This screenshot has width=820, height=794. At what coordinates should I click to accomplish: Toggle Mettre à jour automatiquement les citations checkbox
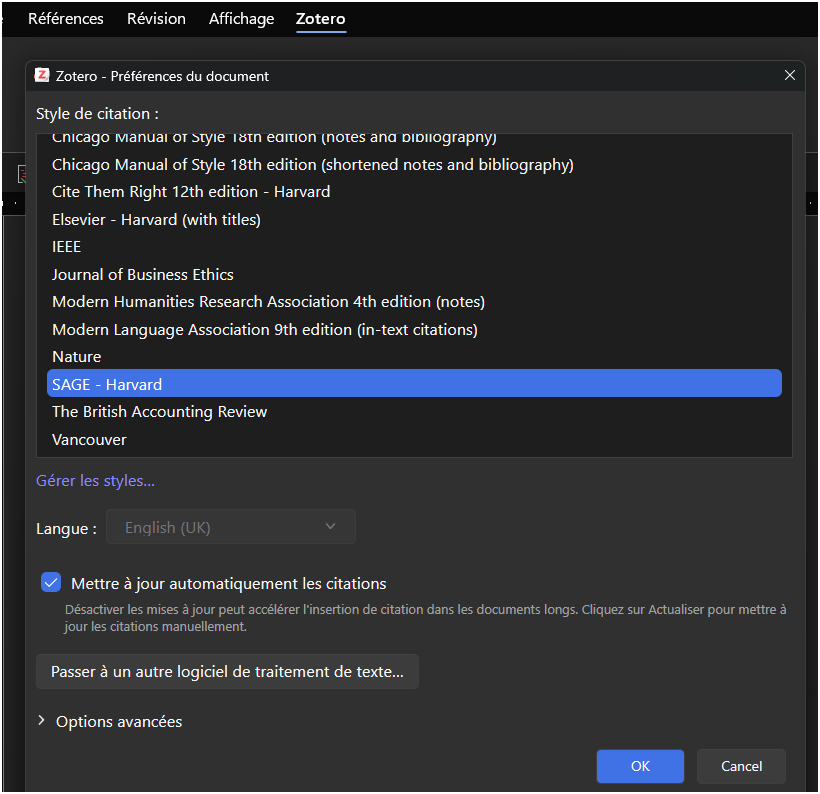pyautogui.click(x=51, y=583)
